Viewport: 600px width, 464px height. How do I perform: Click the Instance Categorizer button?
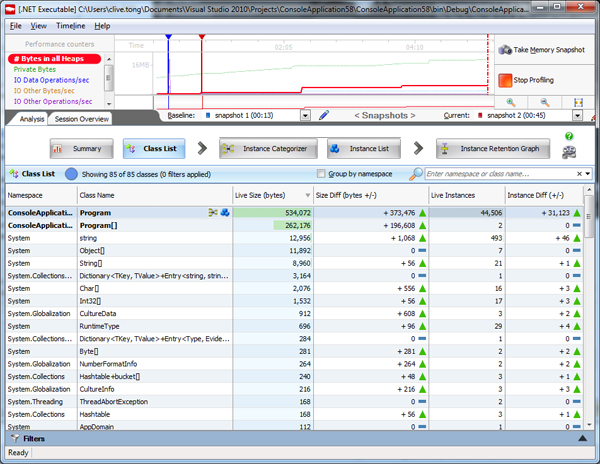click(268, 149)
